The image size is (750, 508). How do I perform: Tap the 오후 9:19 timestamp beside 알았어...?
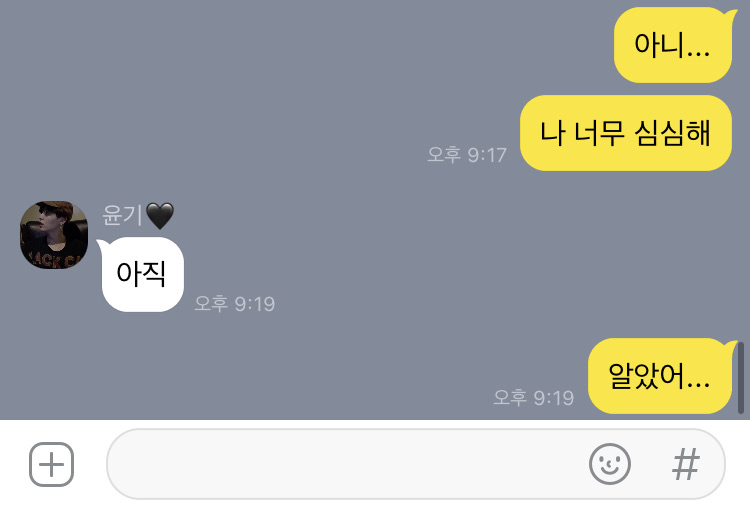click(x=534, y=398)
